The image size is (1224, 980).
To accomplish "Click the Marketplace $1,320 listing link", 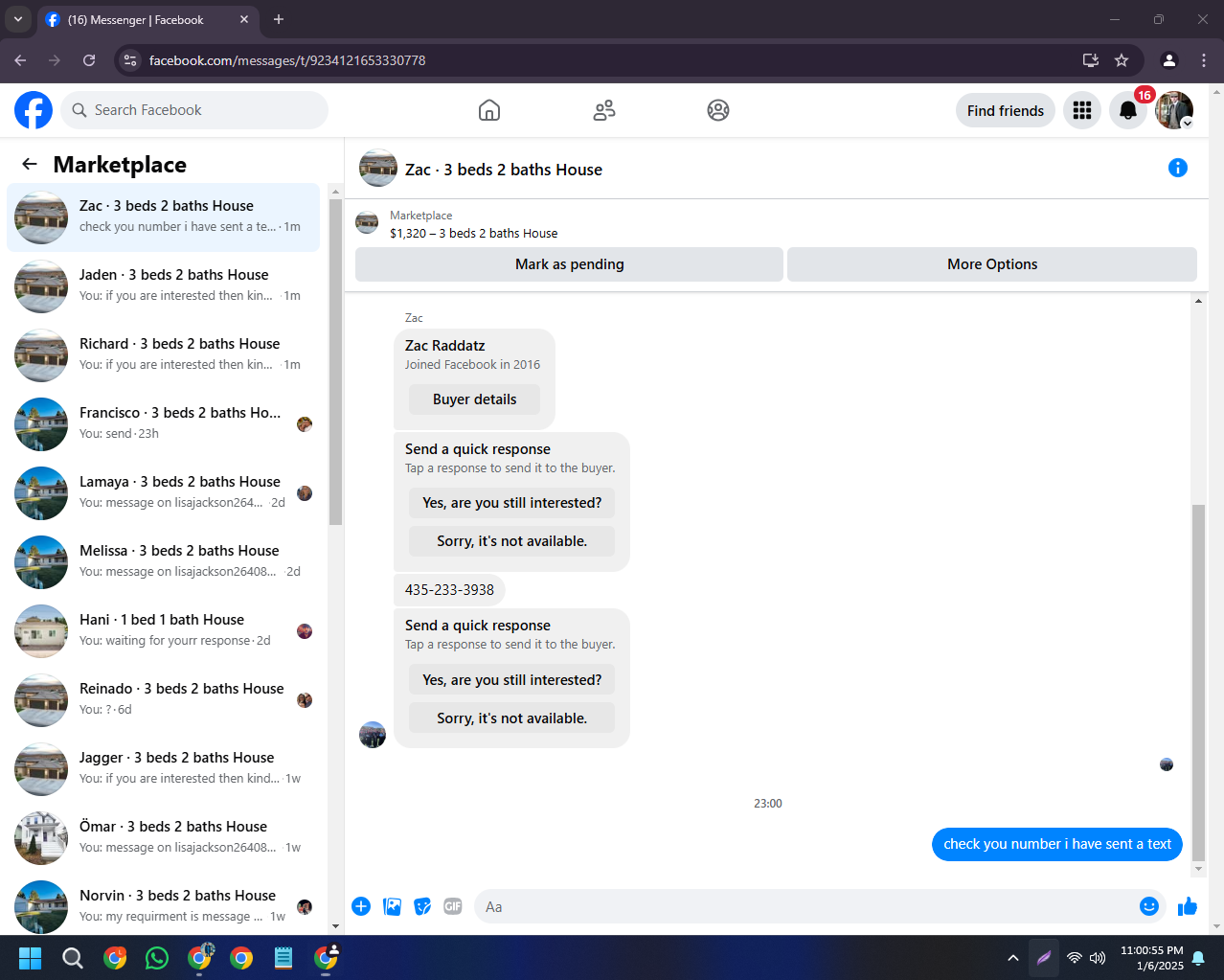I will (473, 233).
